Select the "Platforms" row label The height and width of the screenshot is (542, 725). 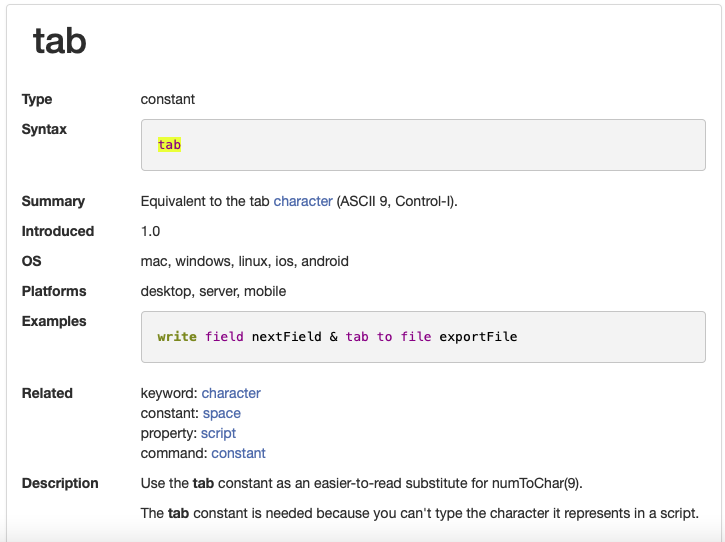tap(54, 291)
